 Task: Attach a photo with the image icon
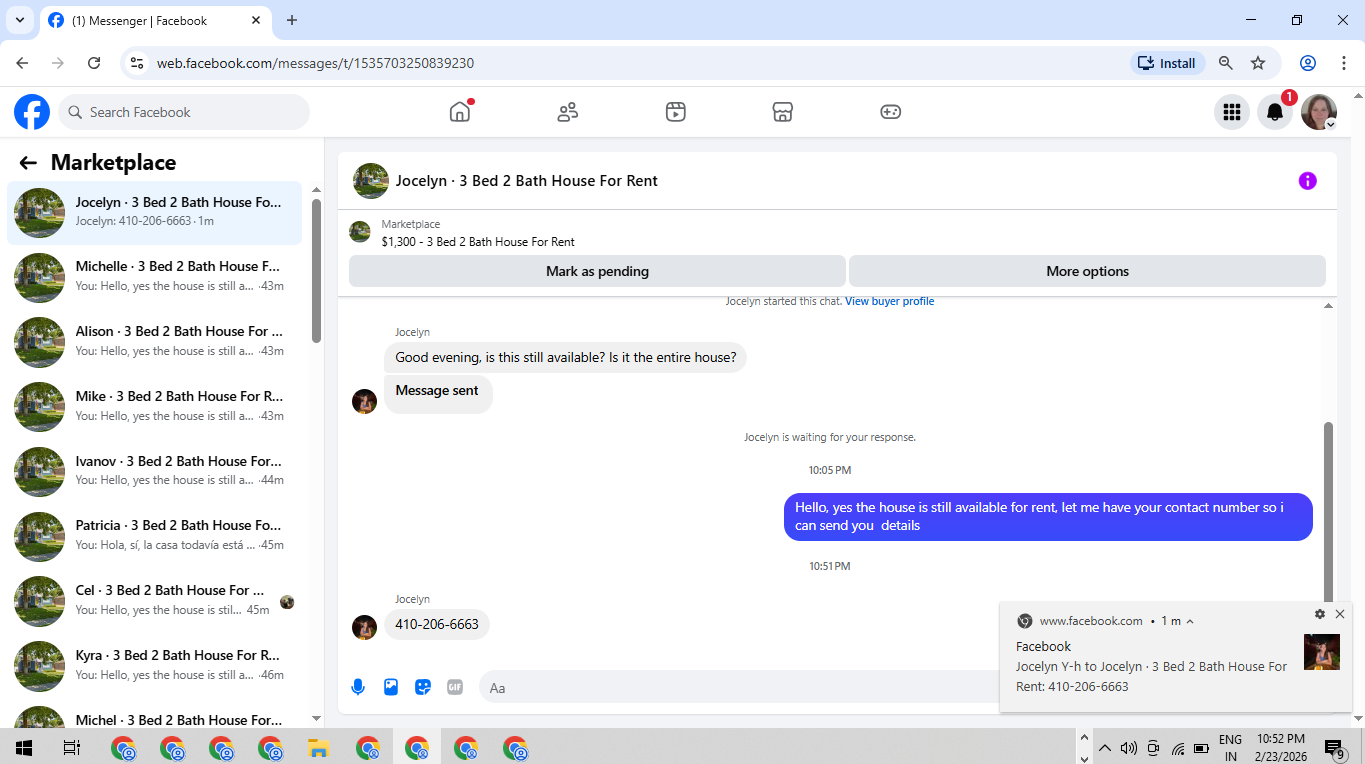(391, 687)
